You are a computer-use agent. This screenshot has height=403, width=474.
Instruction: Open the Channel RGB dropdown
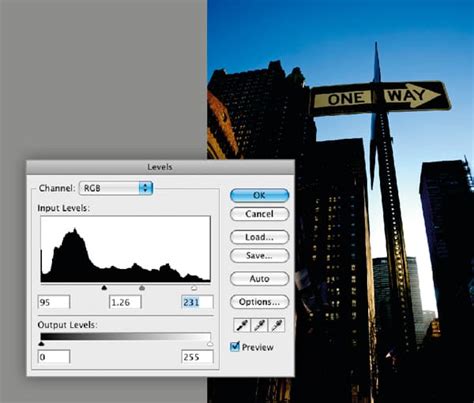116,188
